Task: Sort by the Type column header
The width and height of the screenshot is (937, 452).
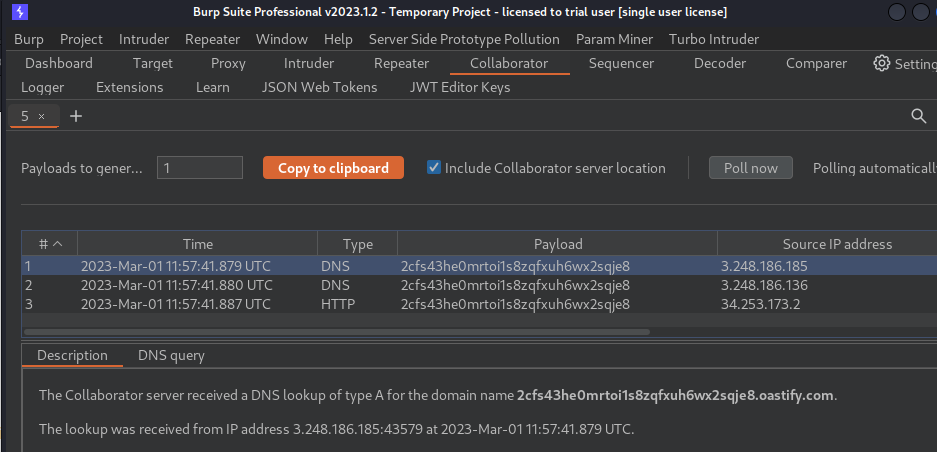Action: coord(357,244)
